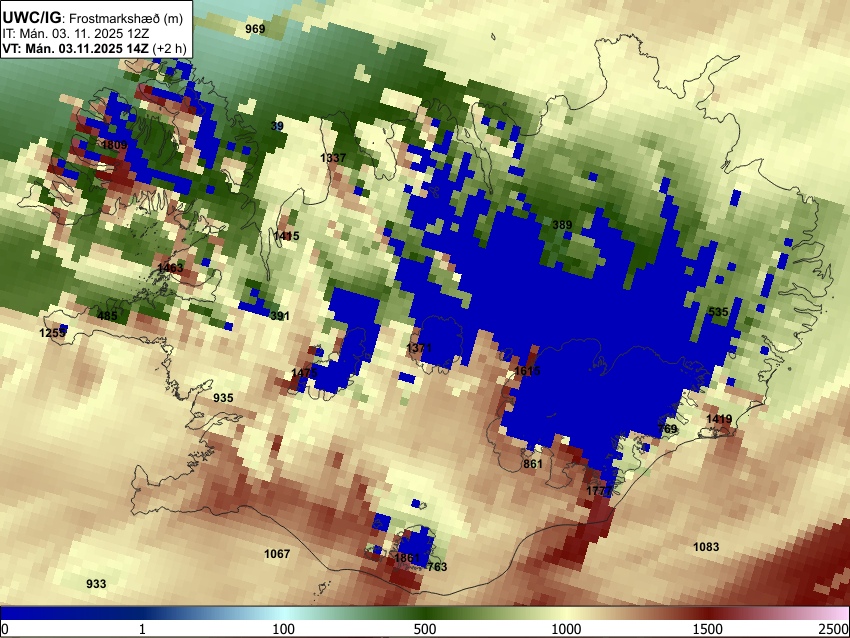Click the map value 769
Screen dimensions: 850x638
pyautogui.click(x=667, y=429)
